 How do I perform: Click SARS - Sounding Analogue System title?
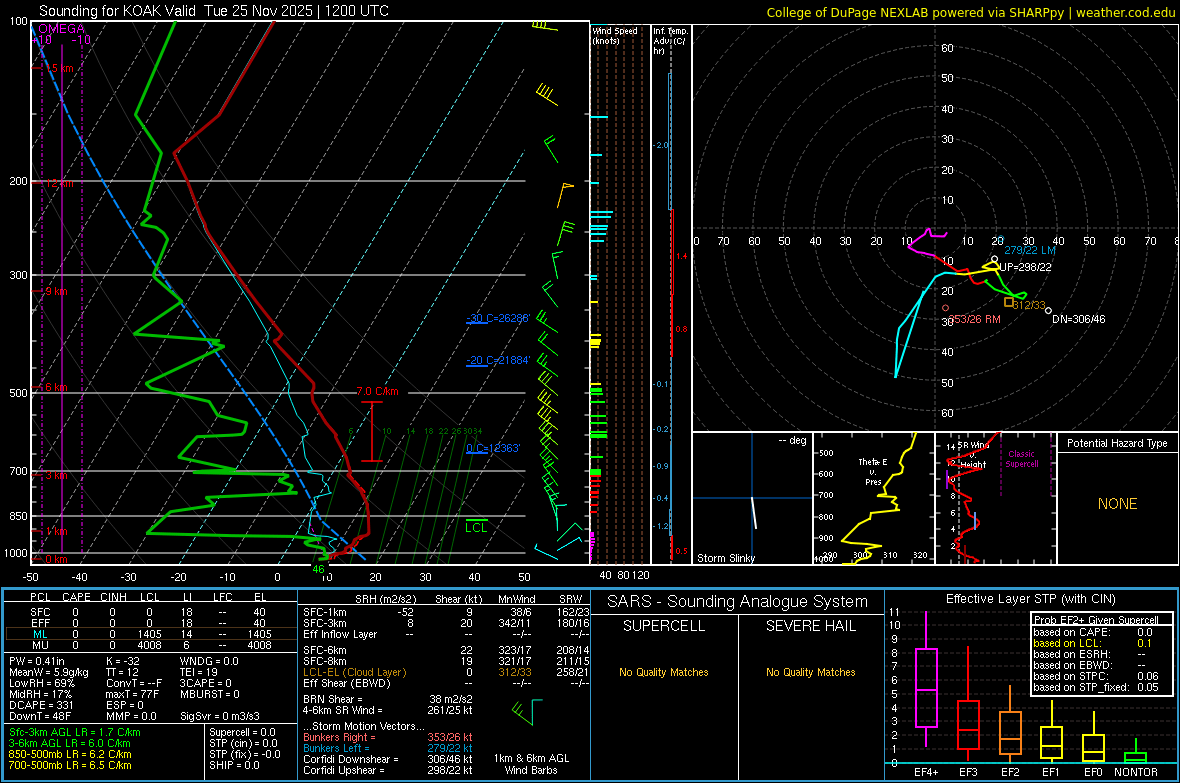738,602
